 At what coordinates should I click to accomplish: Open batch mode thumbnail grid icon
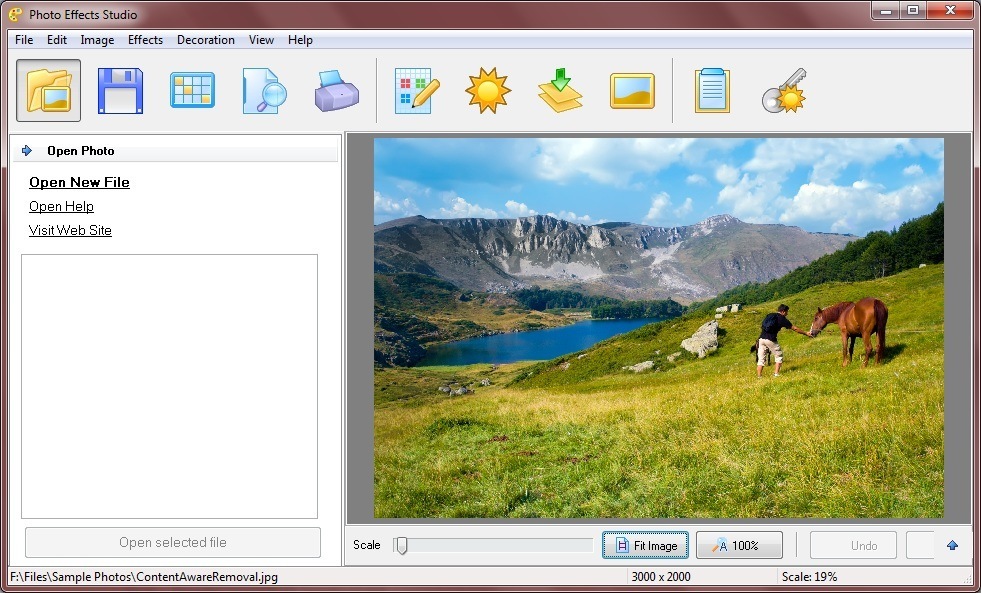192,89
